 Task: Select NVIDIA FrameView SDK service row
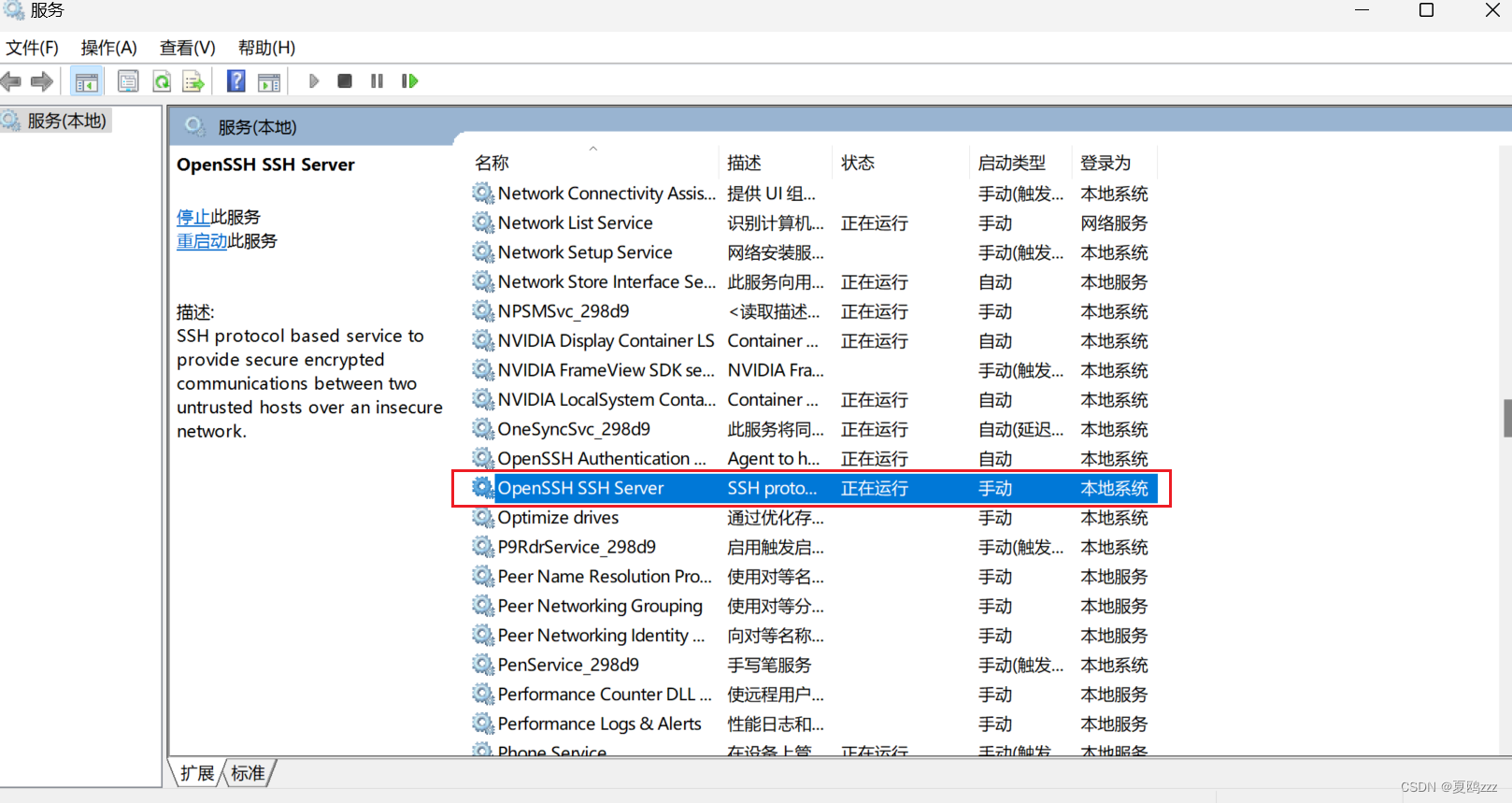(814, 370)
